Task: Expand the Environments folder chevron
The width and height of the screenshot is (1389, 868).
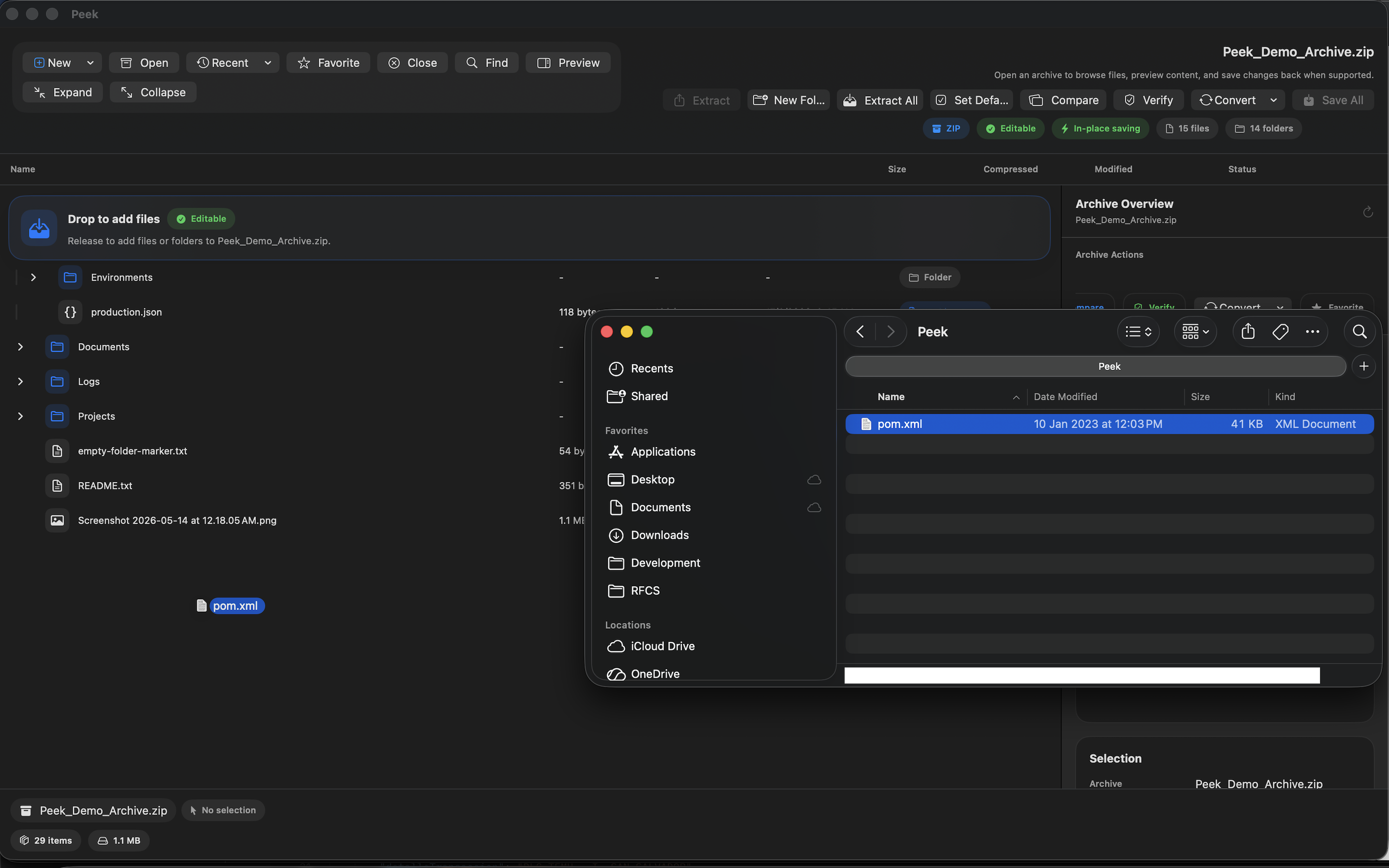Action: click(33, 277)
